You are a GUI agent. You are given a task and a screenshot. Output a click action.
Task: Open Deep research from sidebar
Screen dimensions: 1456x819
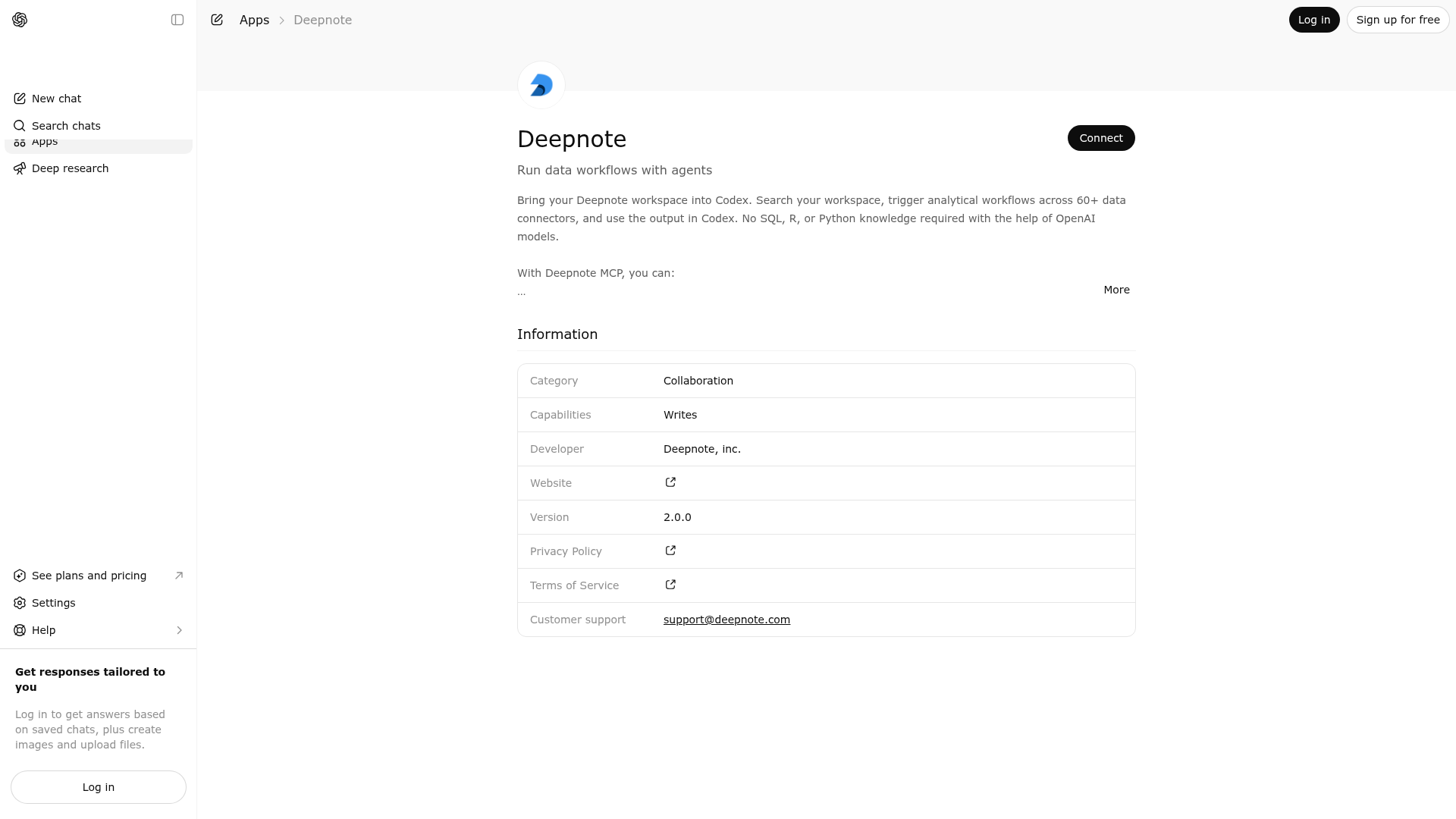99,168
